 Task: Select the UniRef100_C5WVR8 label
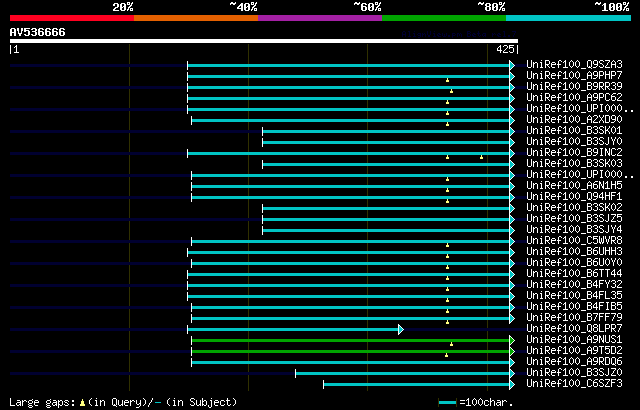pos(574,241)
